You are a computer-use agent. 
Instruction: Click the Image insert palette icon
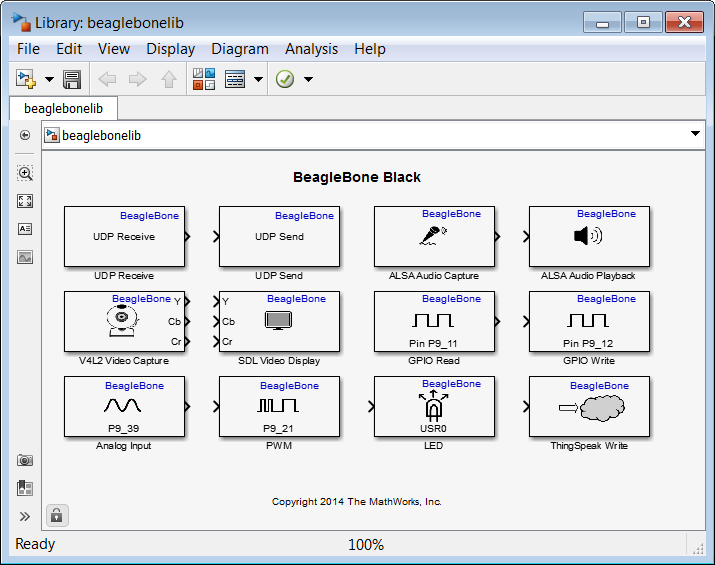pyautogui.click(x=25, y=257)
